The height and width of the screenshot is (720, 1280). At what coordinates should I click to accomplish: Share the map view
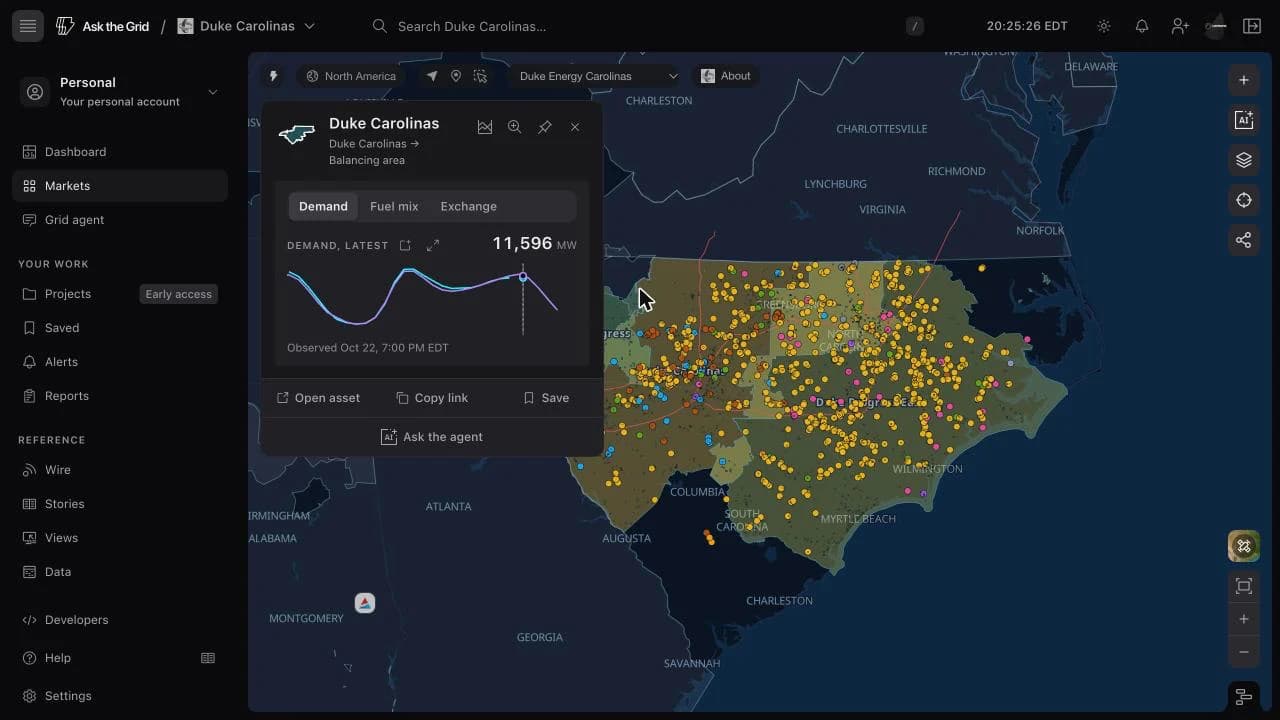click(x=1244, y=240)
